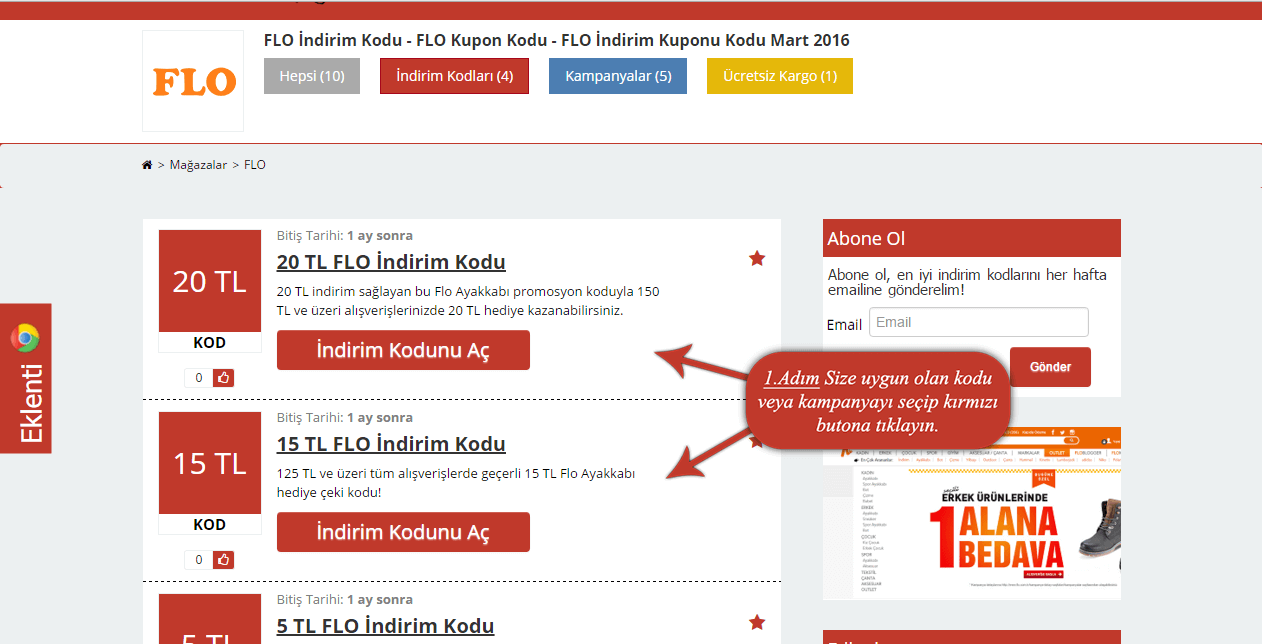Show Ücretsiz Kargo (1) offers

click(x=780, y=76)
